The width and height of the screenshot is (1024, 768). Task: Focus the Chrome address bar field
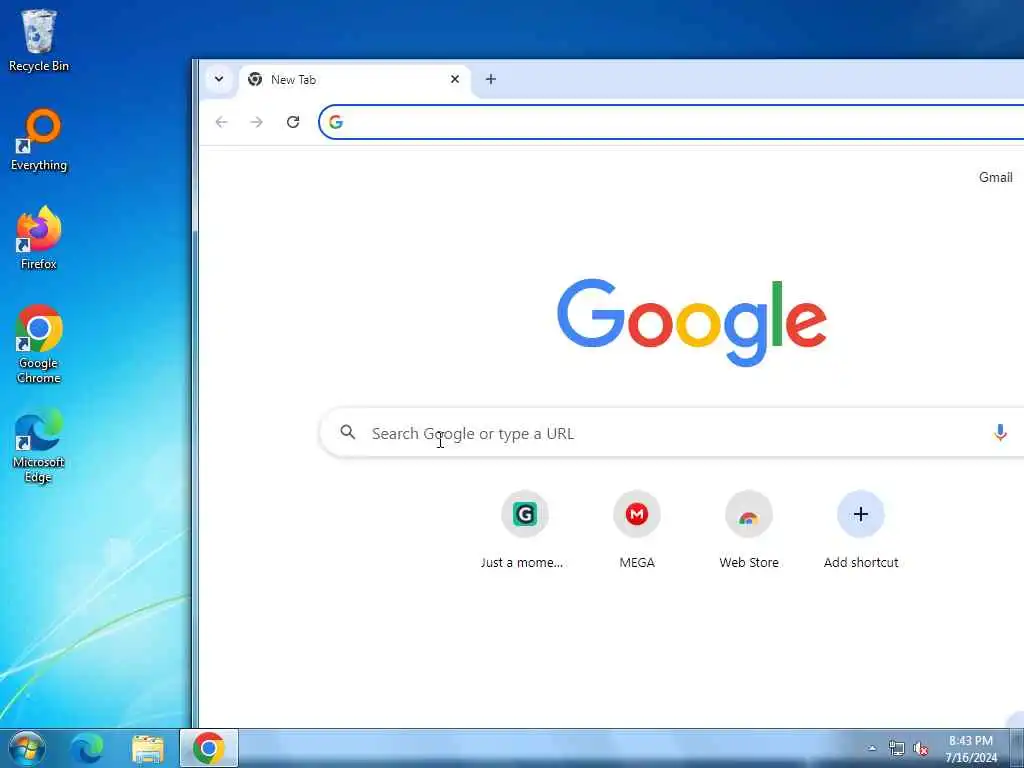tap(671, 122)
